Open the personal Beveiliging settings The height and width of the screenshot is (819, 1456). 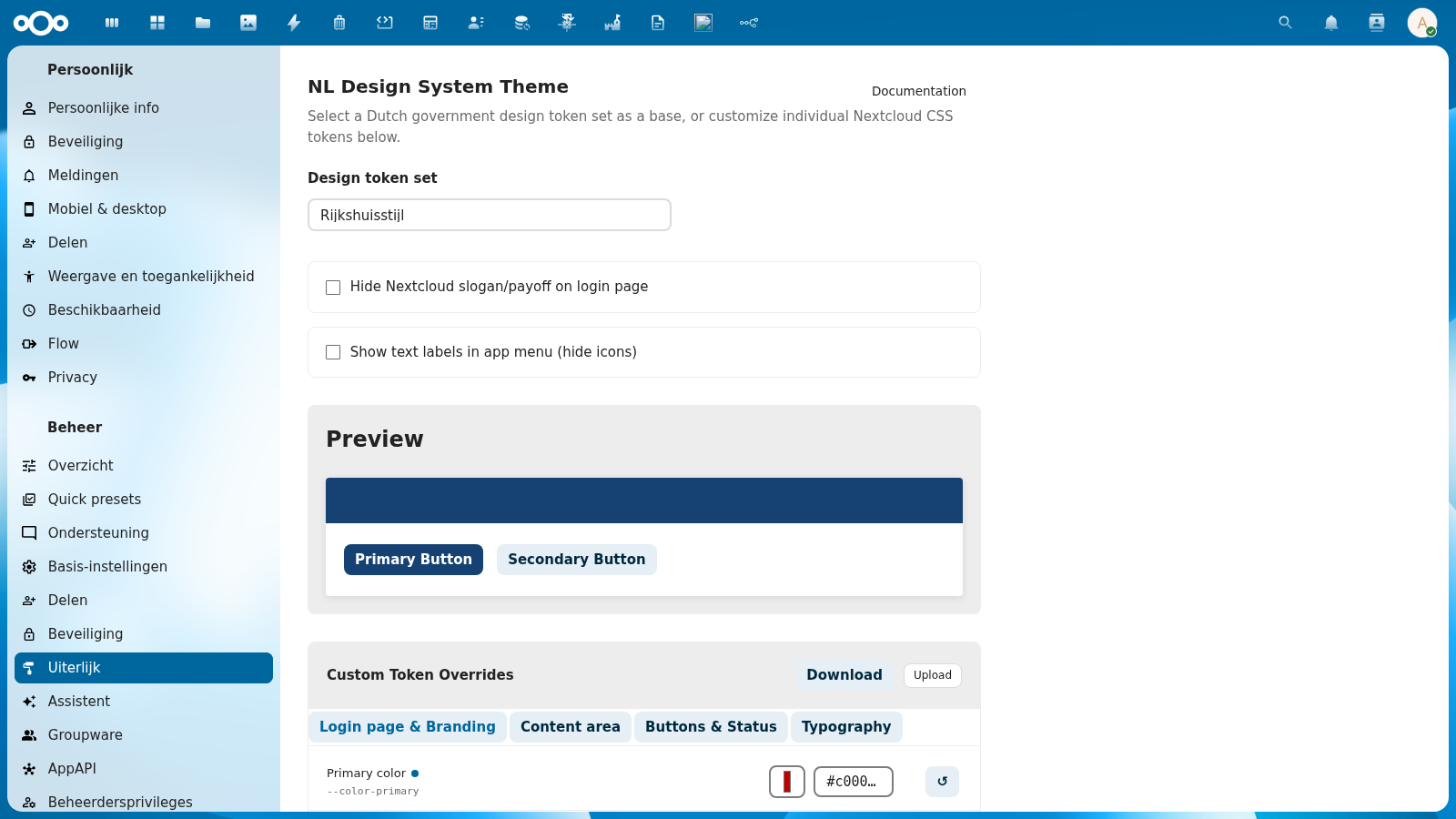144,142
